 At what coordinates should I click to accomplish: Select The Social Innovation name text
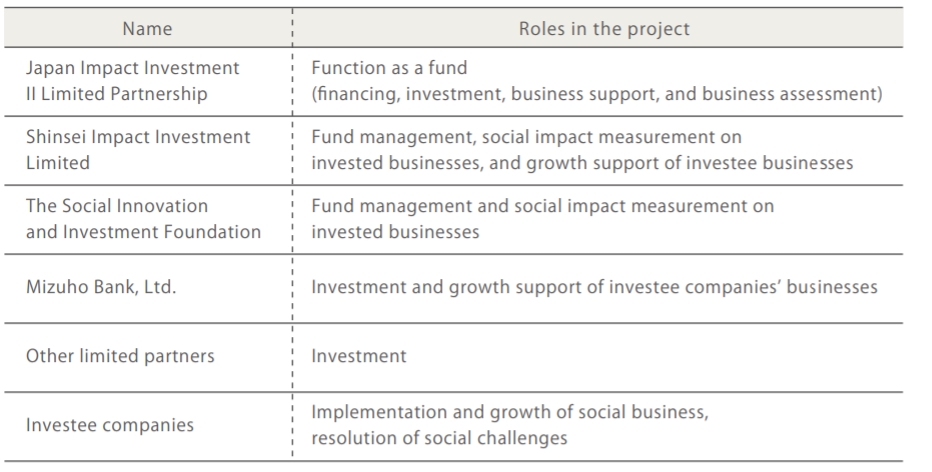[x=117, y=206]
